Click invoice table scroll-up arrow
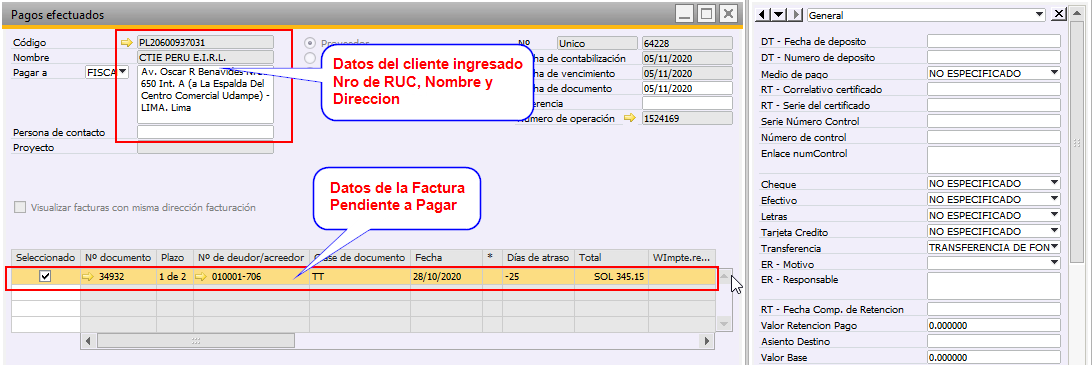The height and width of the screenshot is (365, 1092). point(724,277)
